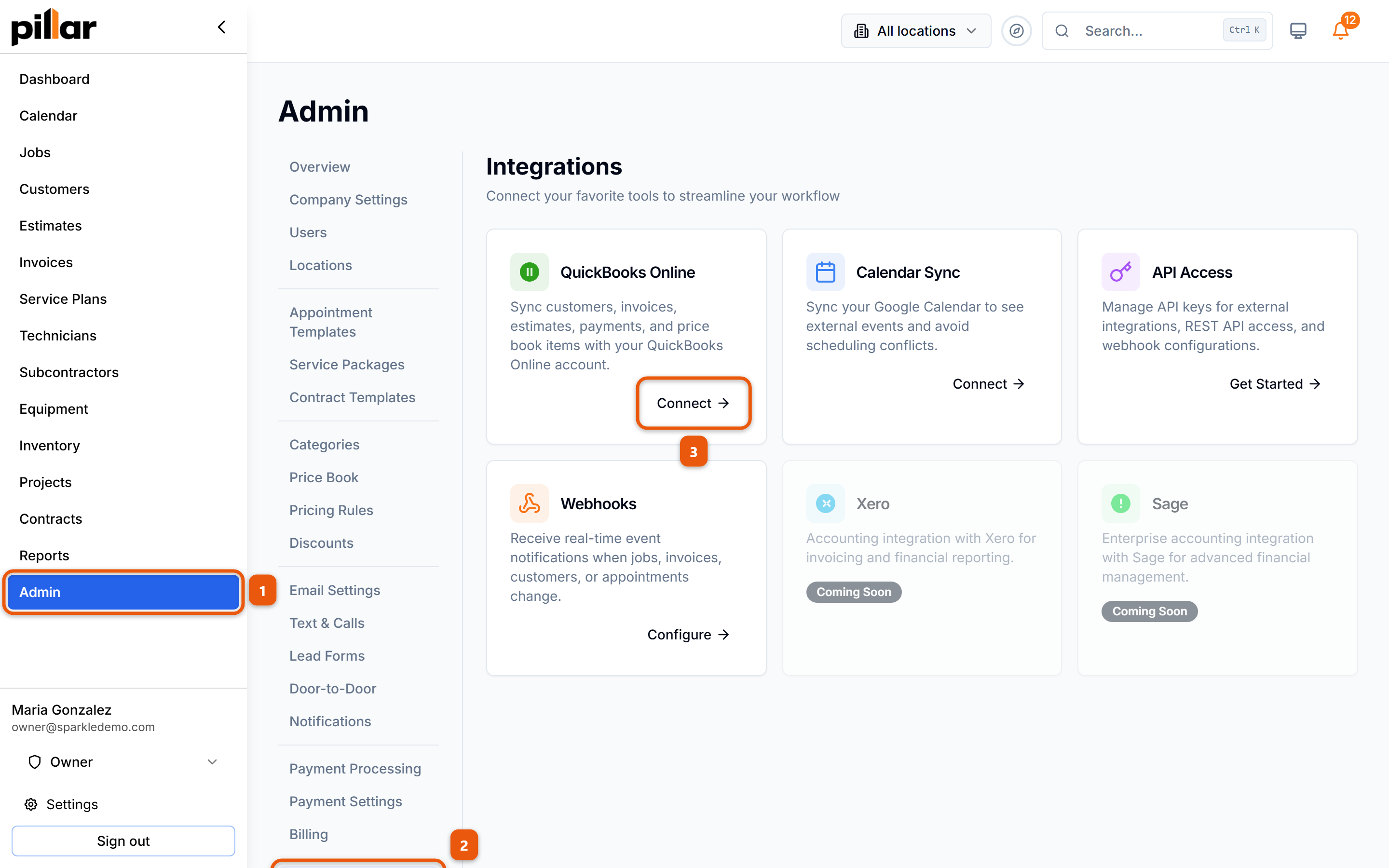
Task: Open the All locations dropdown
Action: point(915,31)
